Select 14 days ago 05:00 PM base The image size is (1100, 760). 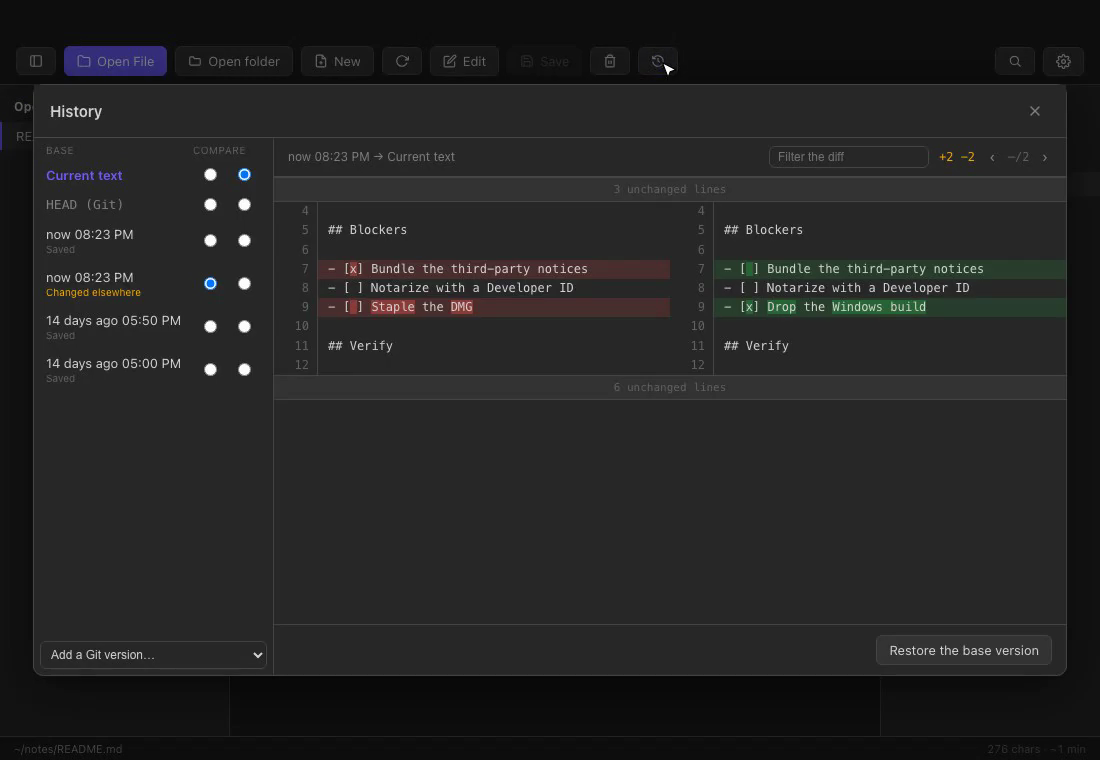pos(210,369)
